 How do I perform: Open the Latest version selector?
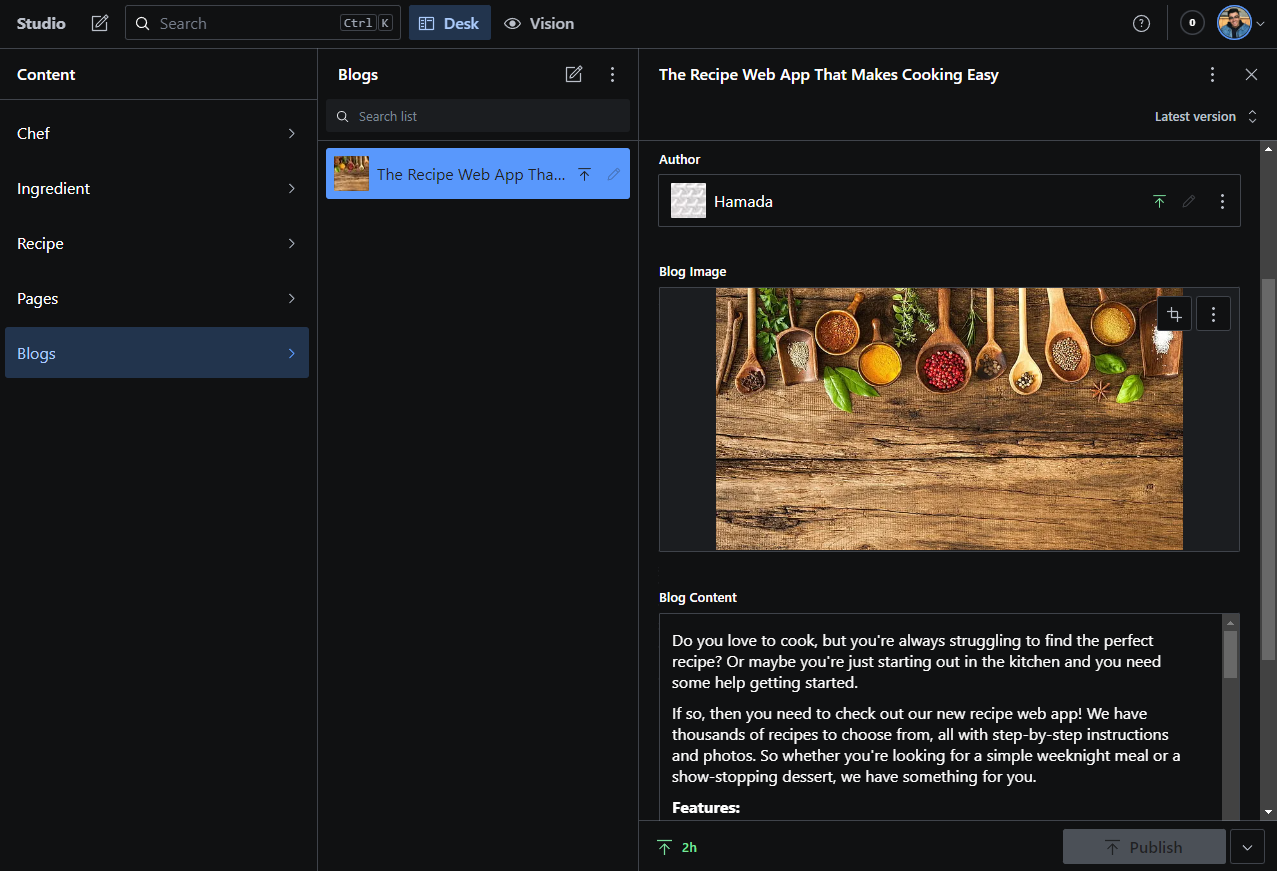pyautogui.click(x=1205, y=116)
